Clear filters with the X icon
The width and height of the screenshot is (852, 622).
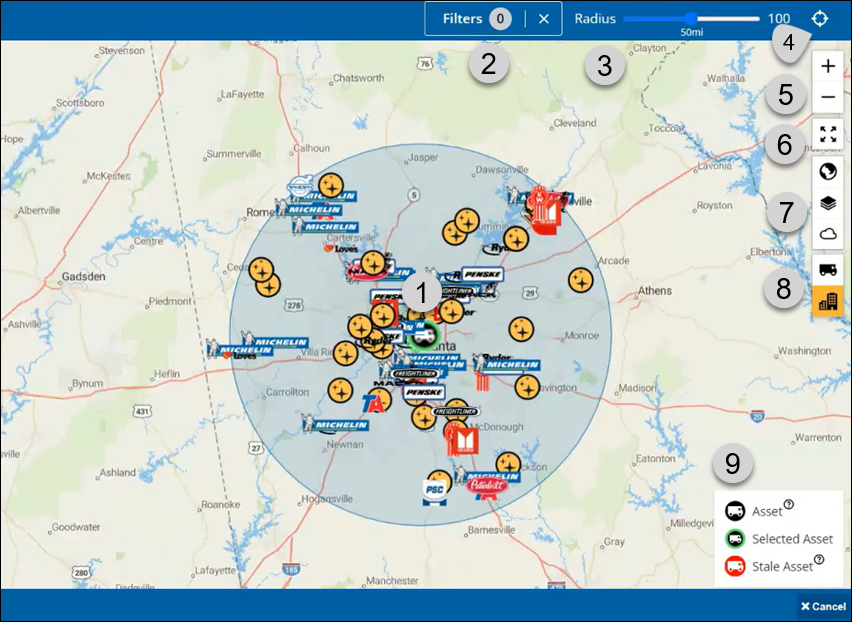543,19
